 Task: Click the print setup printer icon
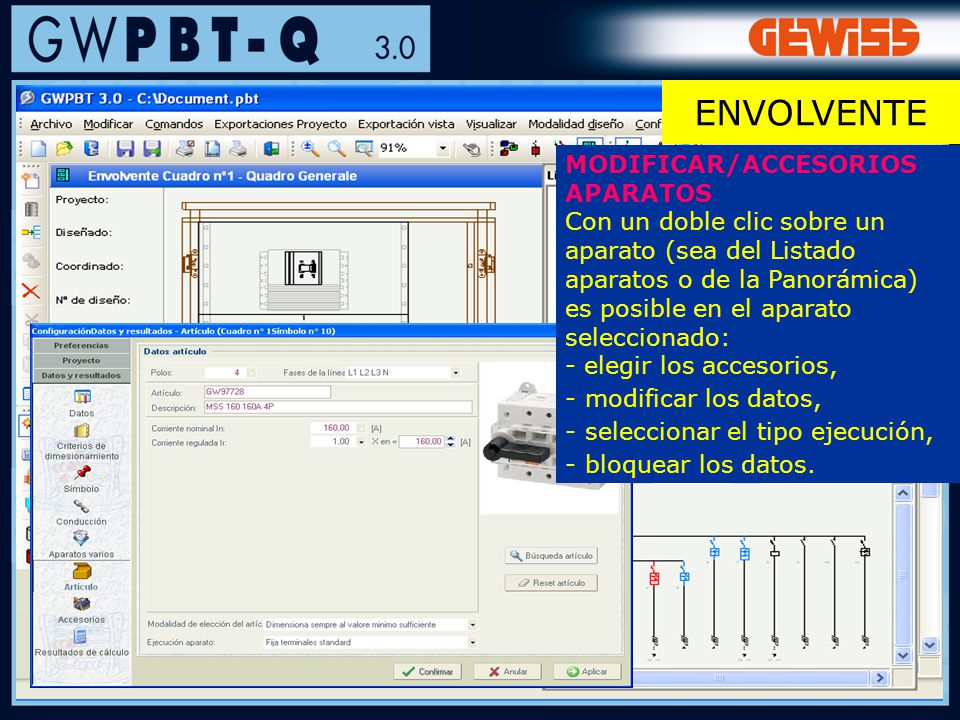coord(186,148)
